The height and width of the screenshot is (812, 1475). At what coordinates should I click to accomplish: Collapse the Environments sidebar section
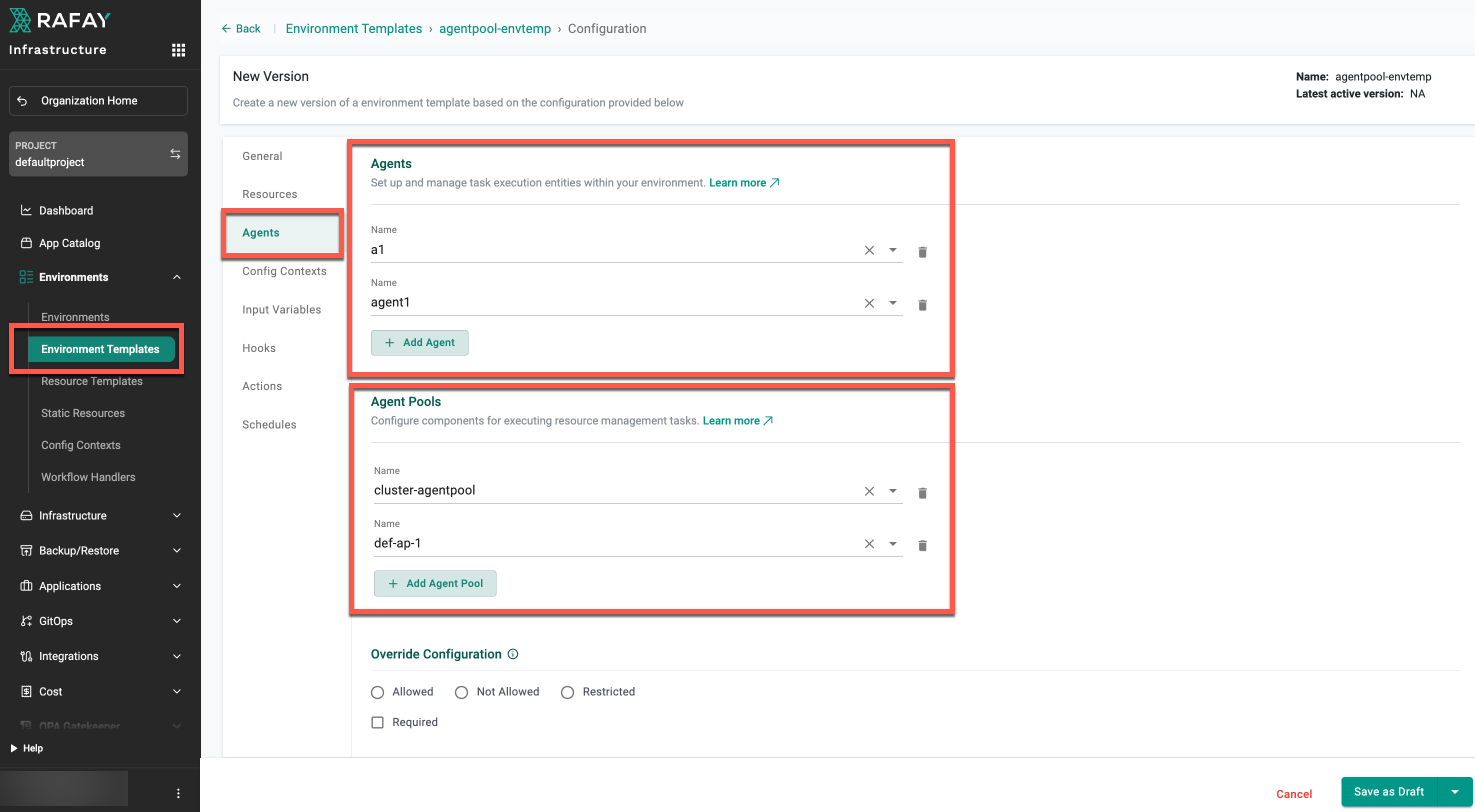pyautogui.click(x=176, y=276)
